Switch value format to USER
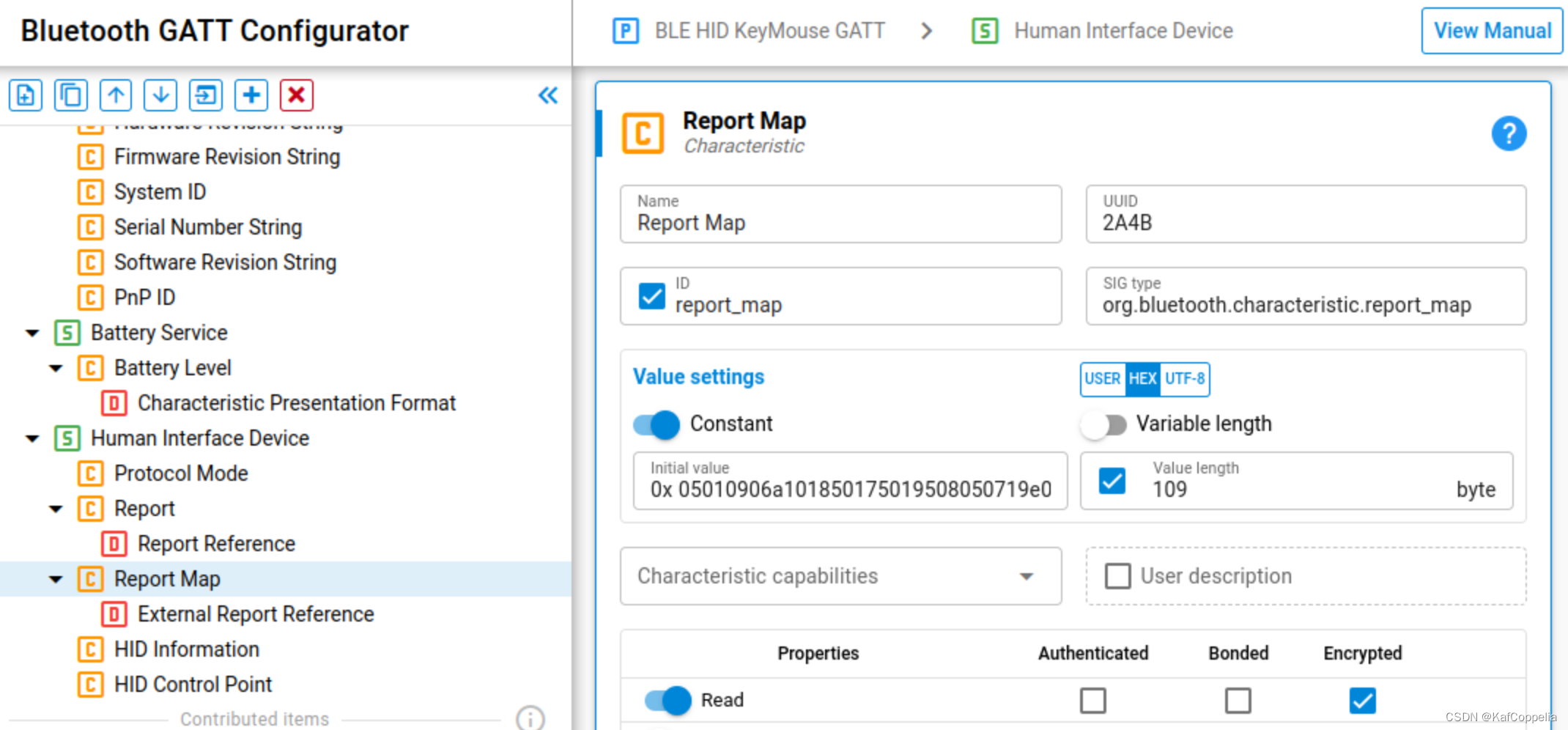Image resolution: width=1568 pixels, height=730 pixels. click(1103, 379)
